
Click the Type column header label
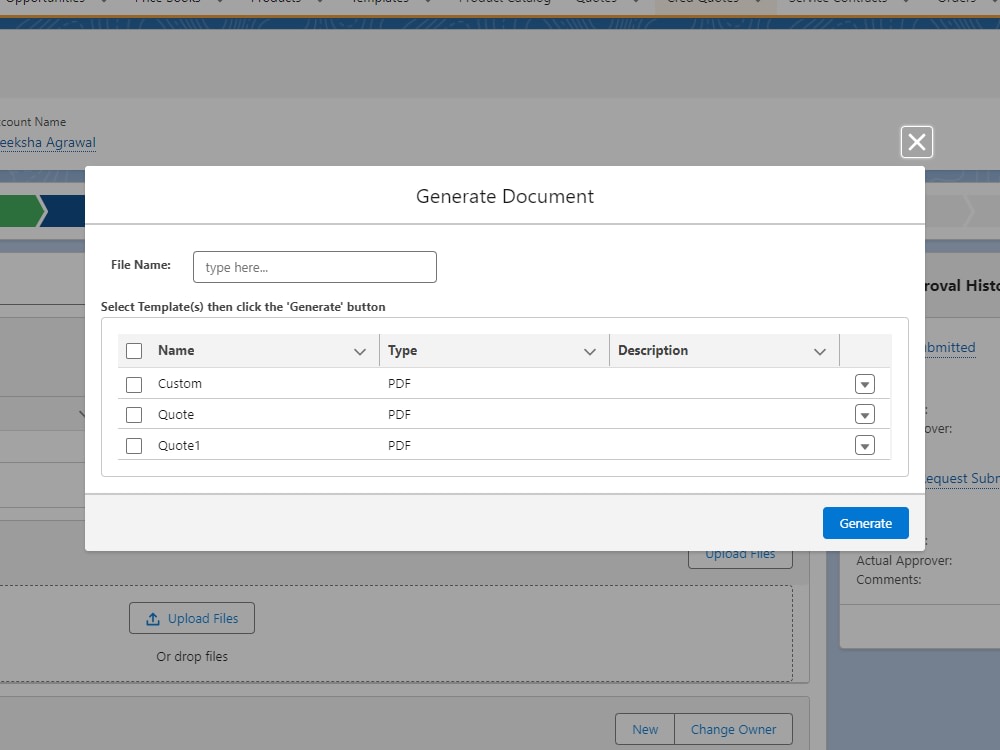tap(402, 350)
